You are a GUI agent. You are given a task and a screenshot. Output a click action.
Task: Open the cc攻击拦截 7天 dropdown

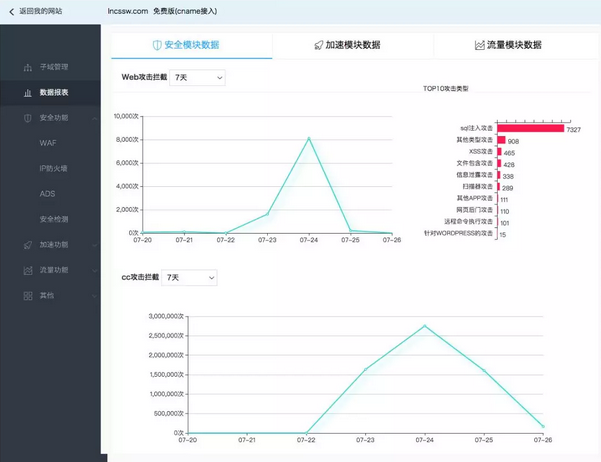pos(189,278)
